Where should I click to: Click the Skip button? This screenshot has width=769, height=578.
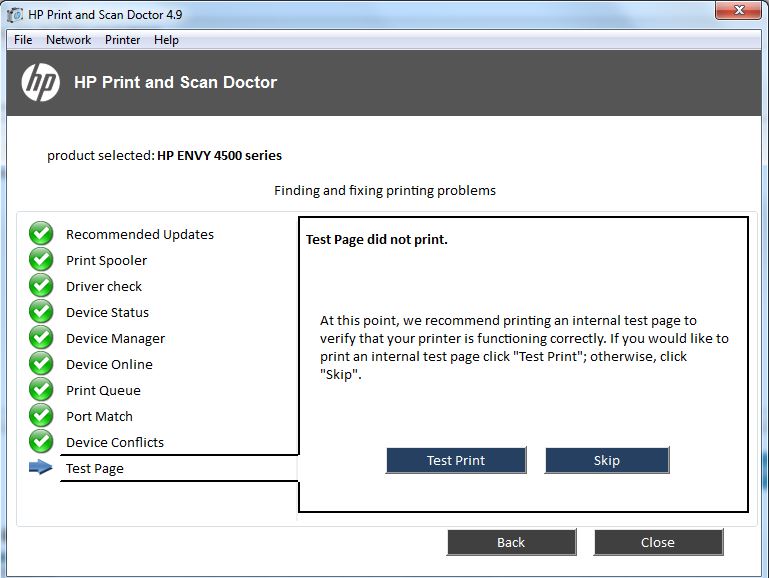coord(607,460)
